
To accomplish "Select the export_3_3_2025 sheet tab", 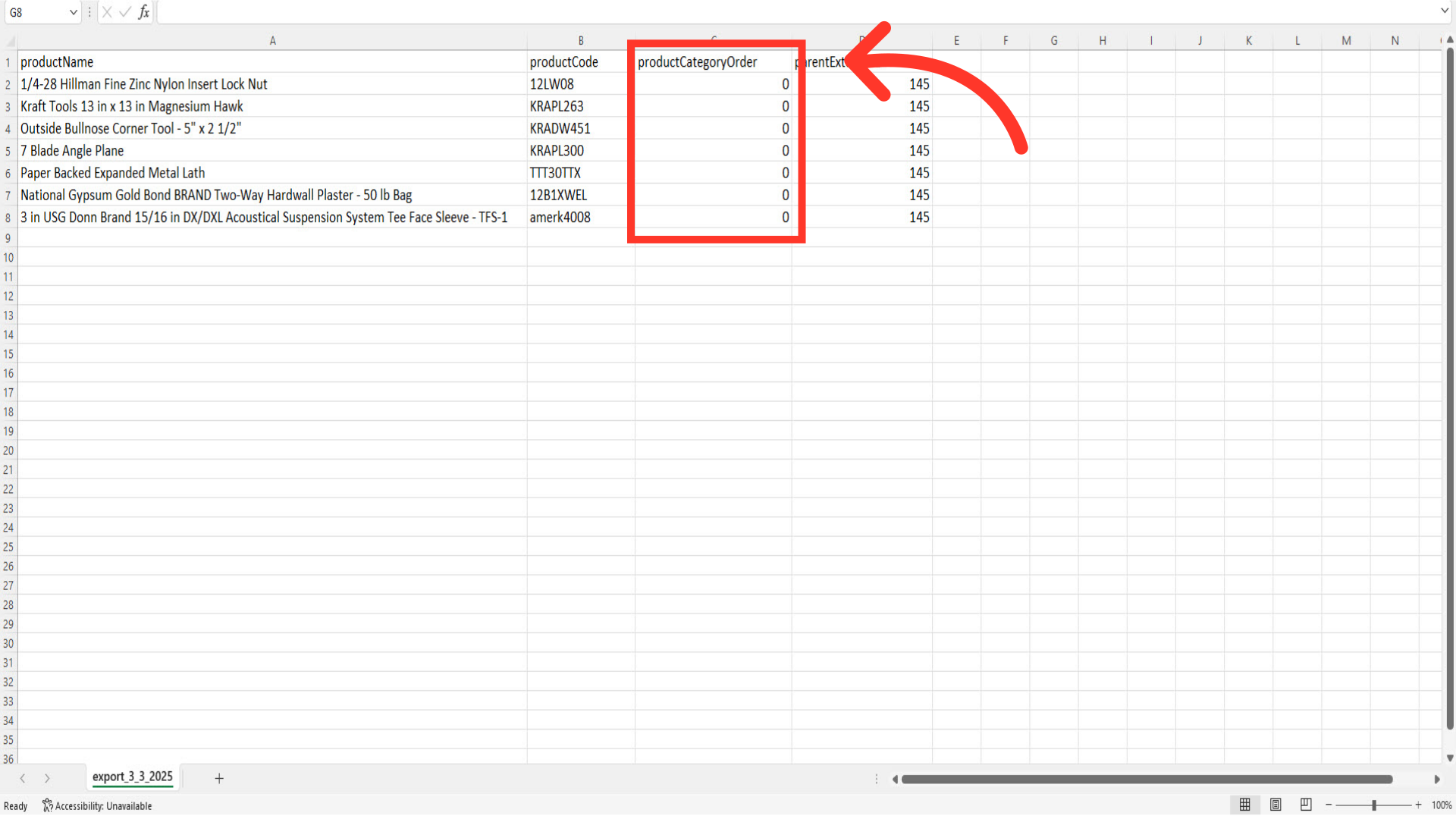I will (133, 777).
